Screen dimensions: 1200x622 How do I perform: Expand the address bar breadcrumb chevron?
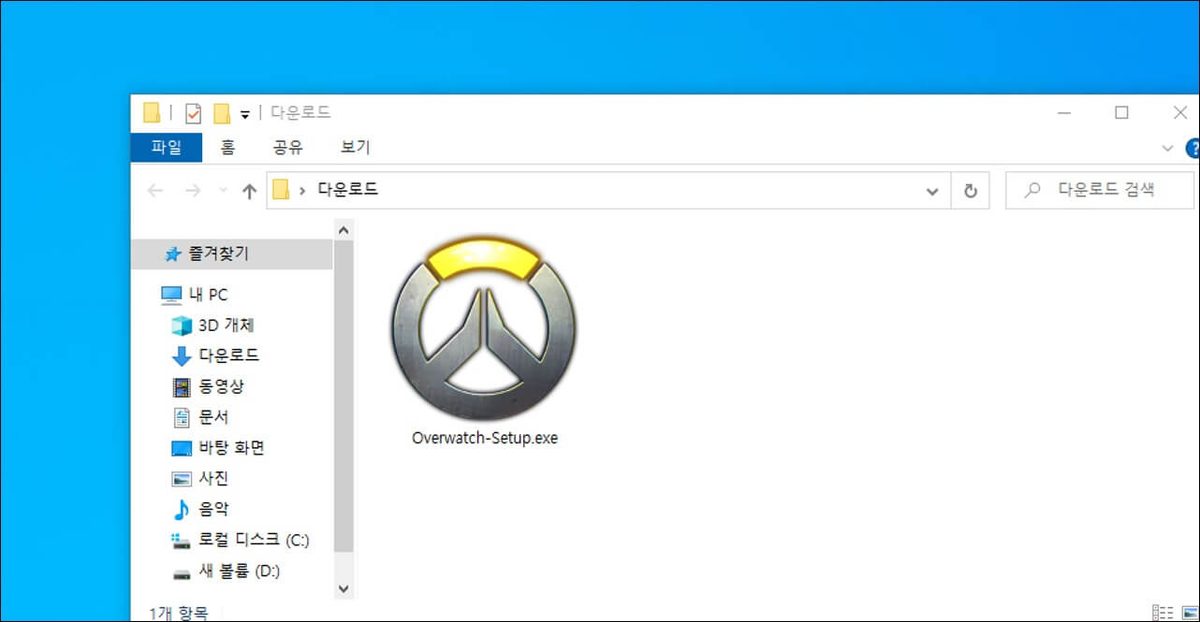[x=303, y=190]
